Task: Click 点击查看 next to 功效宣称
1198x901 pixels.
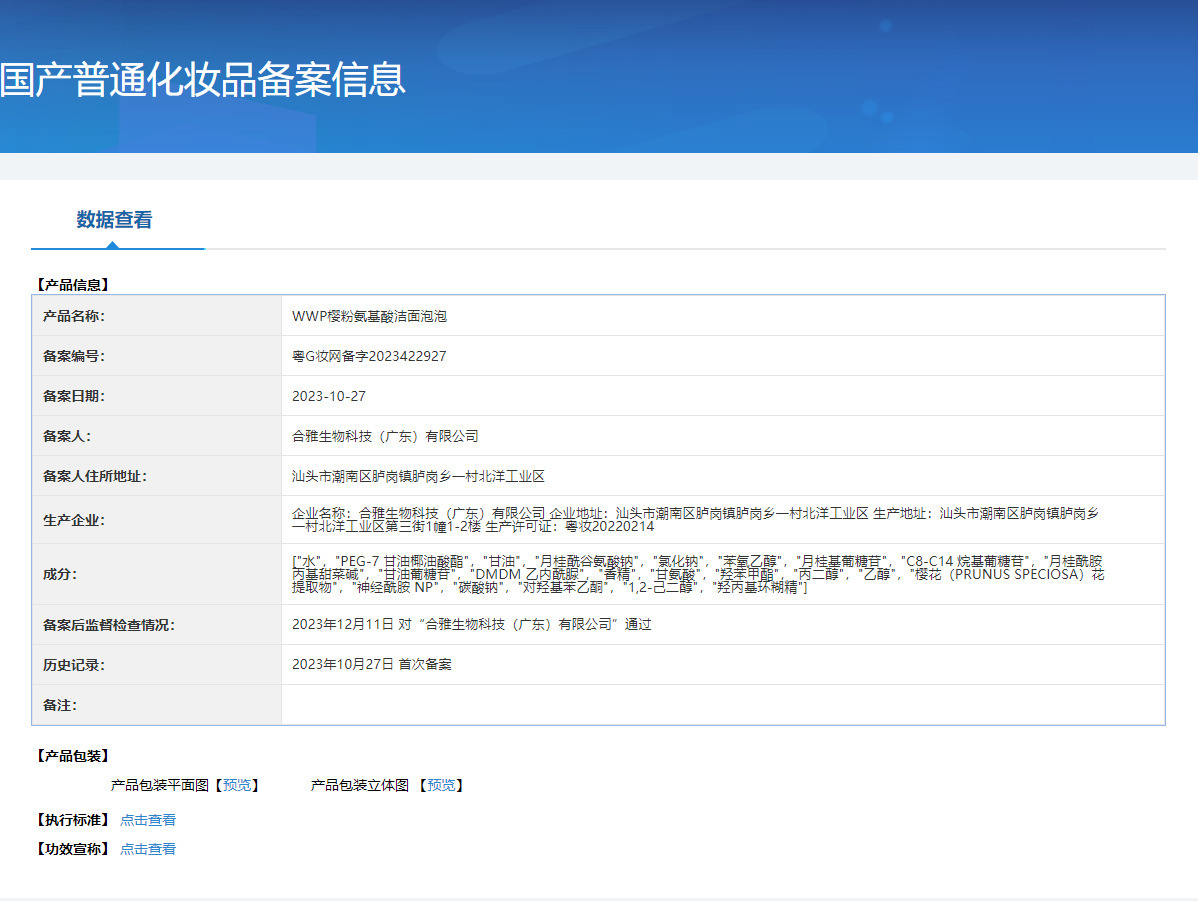Action: [148, 849]
